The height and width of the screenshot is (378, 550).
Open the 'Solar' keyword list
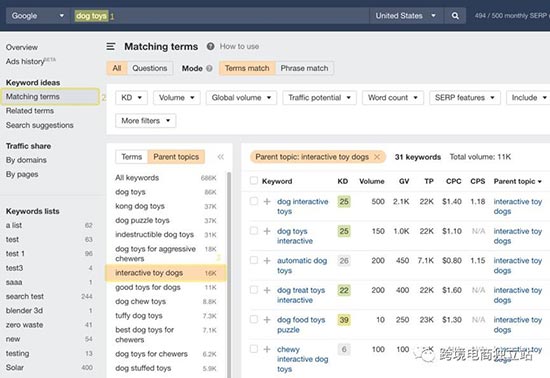(15, 367)
